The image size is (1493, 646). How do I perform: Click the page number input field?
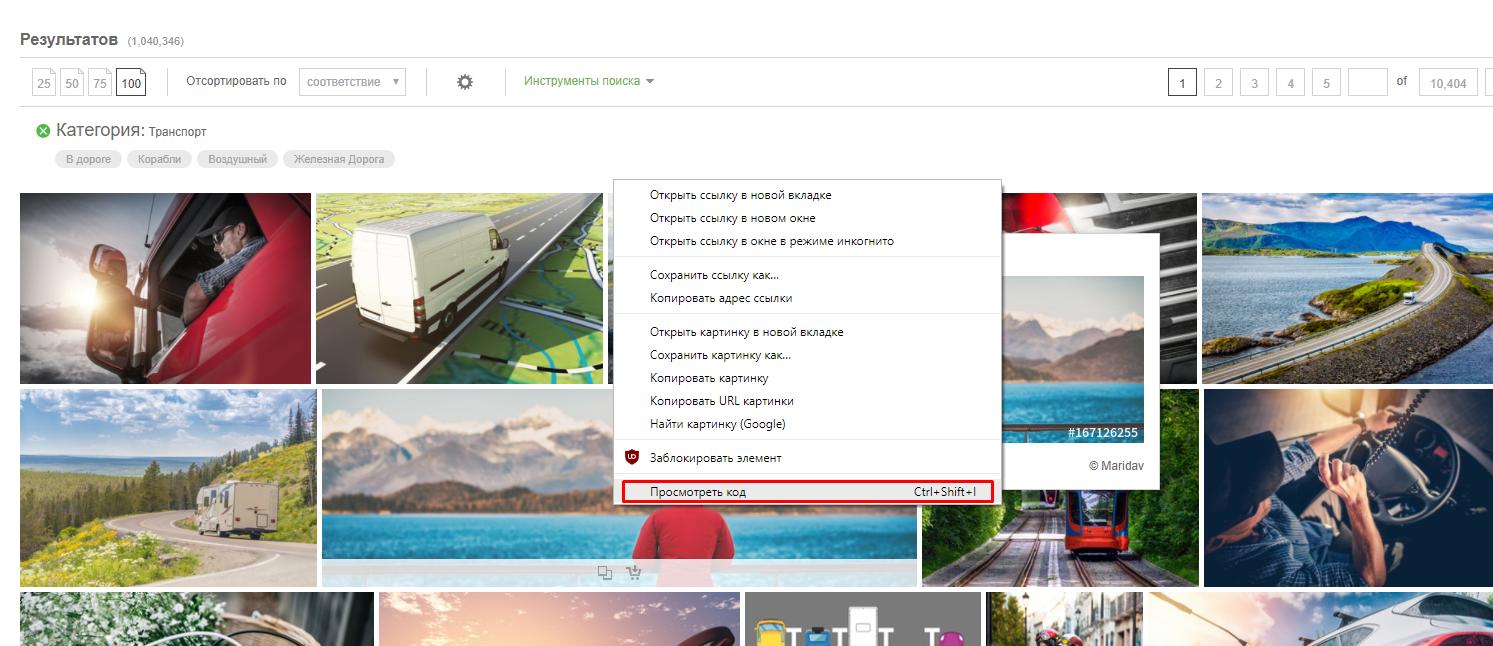click(x=1367, y=82)
